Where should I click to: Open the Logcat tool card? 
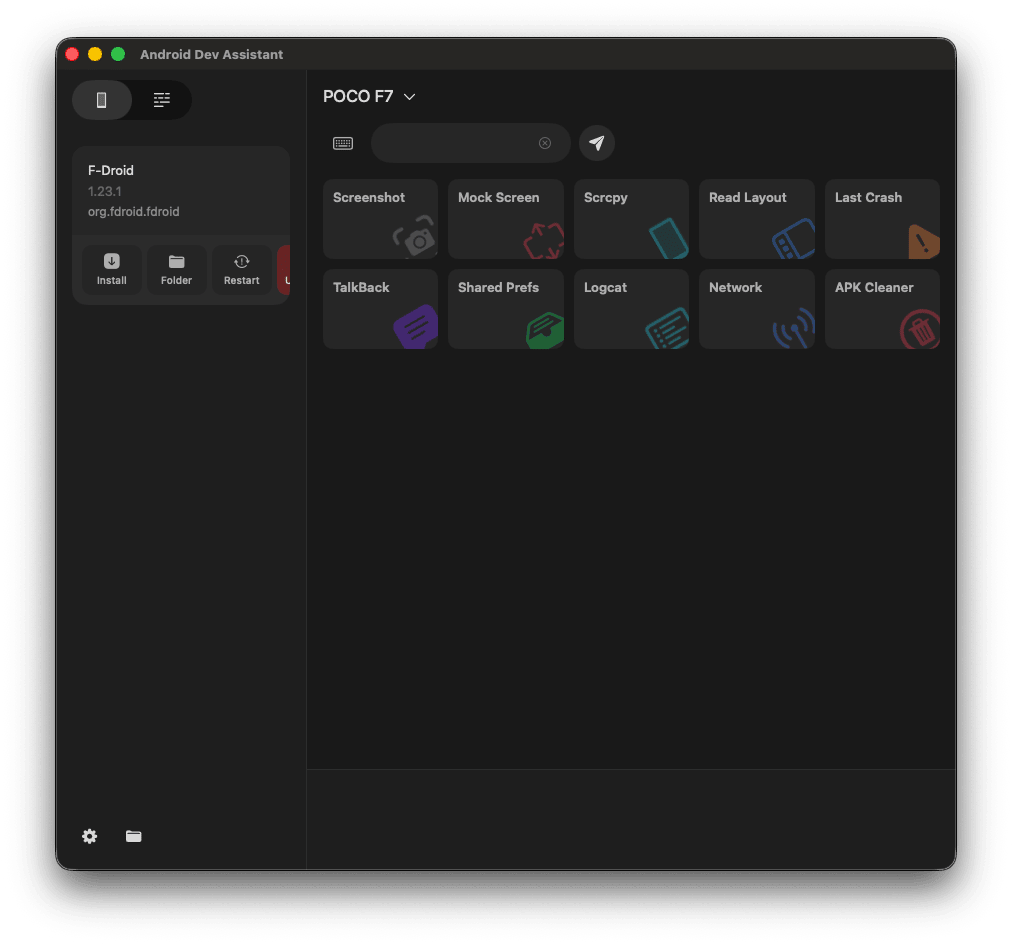pyautogui.click(x=631, y=309)
